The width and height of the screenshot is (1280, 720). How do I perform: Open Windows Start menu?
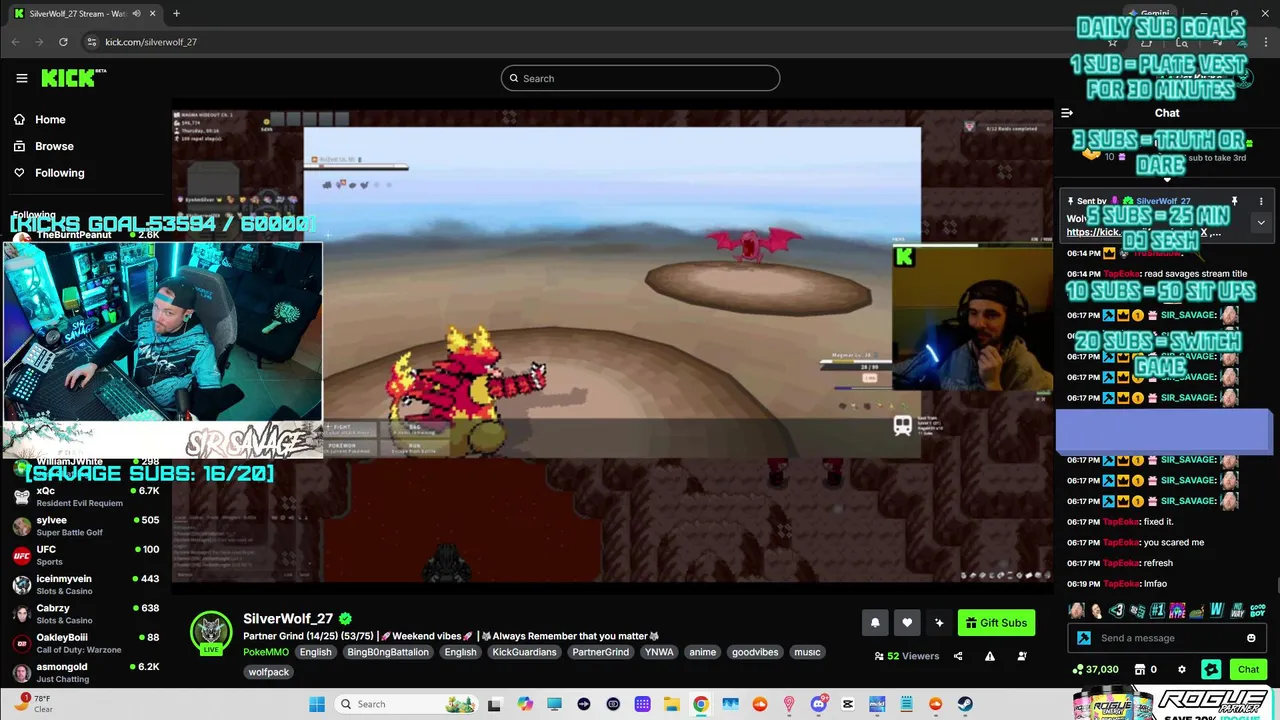point(317,704)
